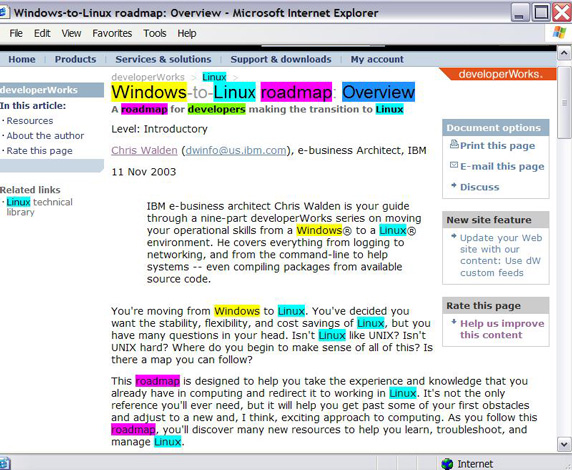Click the Internet Explorer page icon in title bar
Viewport: 572px width, 470px height.
(4, 12)
